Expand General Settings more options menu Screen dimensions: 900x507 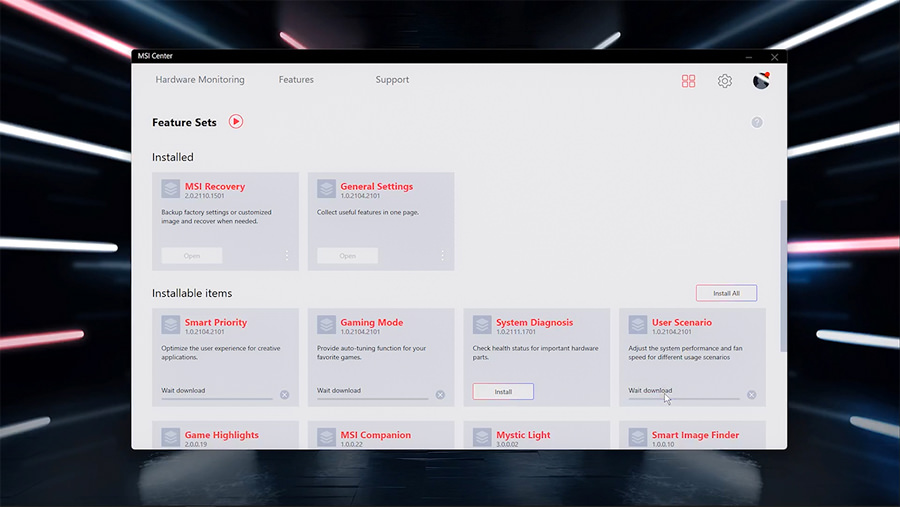443,256
